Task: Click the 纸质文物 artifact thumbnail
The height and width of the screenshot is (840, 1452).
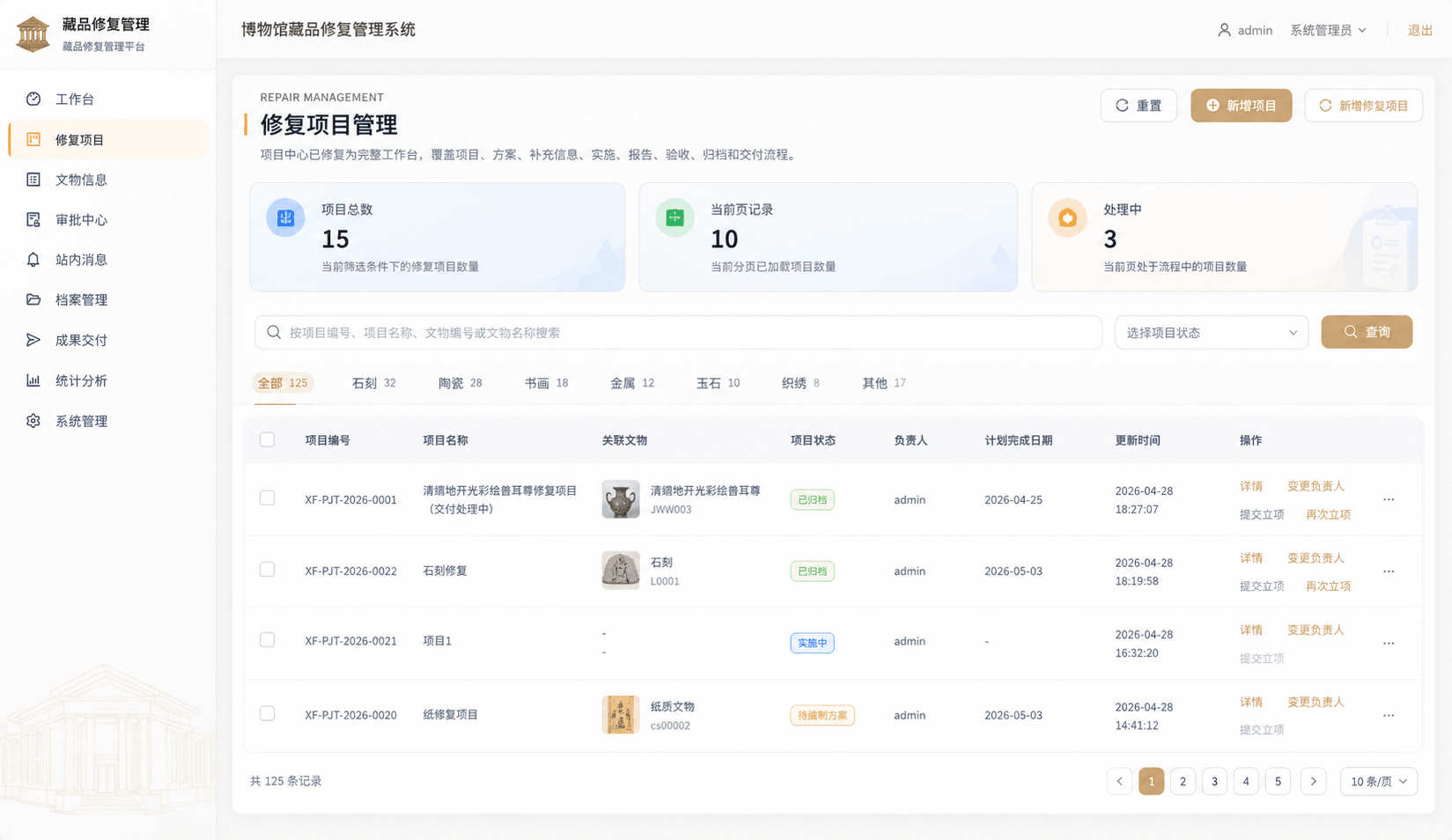Action: pyautogui.click(x=621, y=715)
